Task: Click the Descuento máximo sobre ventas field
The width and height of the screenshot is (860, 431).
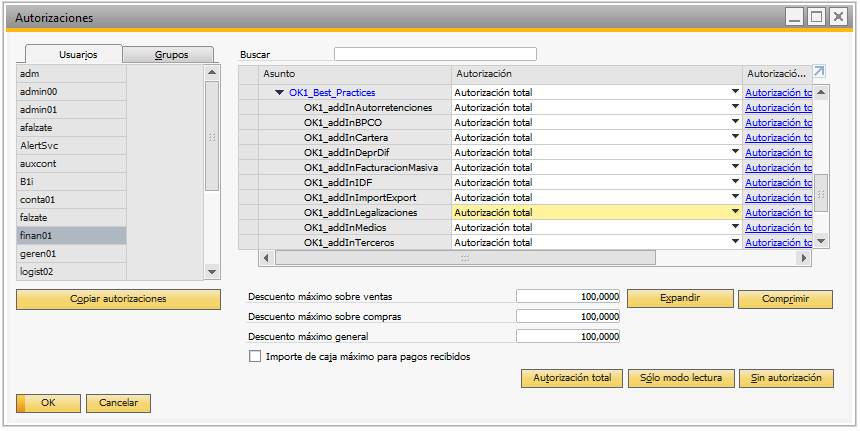Action: 568,297
